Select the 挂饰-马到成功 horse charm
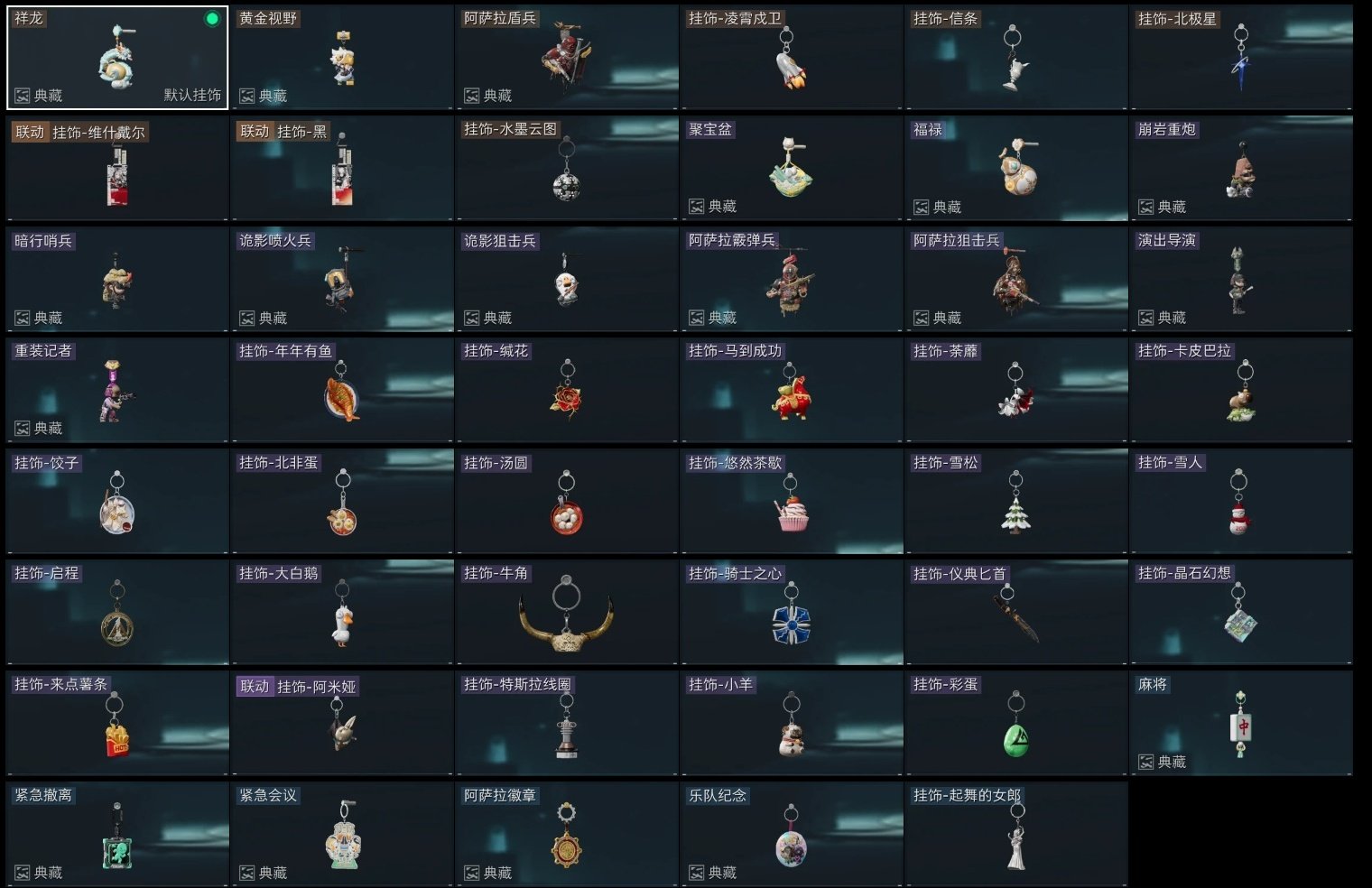This screenshot has width=1372, height=888. coord(792,390)
